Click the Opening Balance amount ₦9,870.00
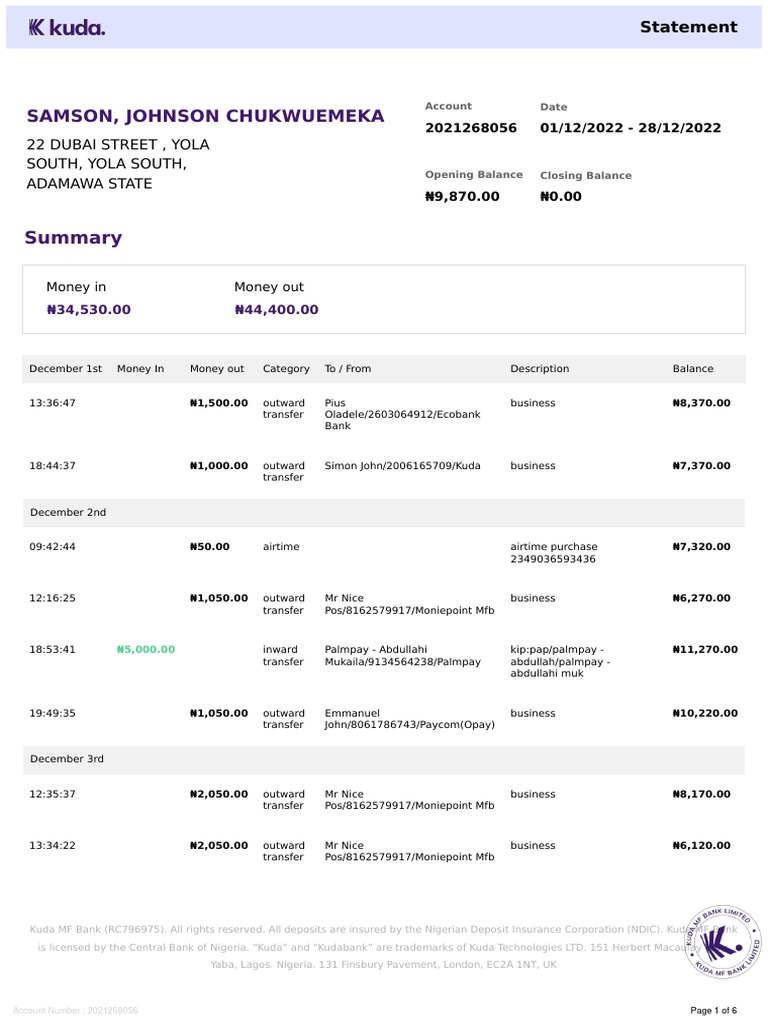 point(462,197)
